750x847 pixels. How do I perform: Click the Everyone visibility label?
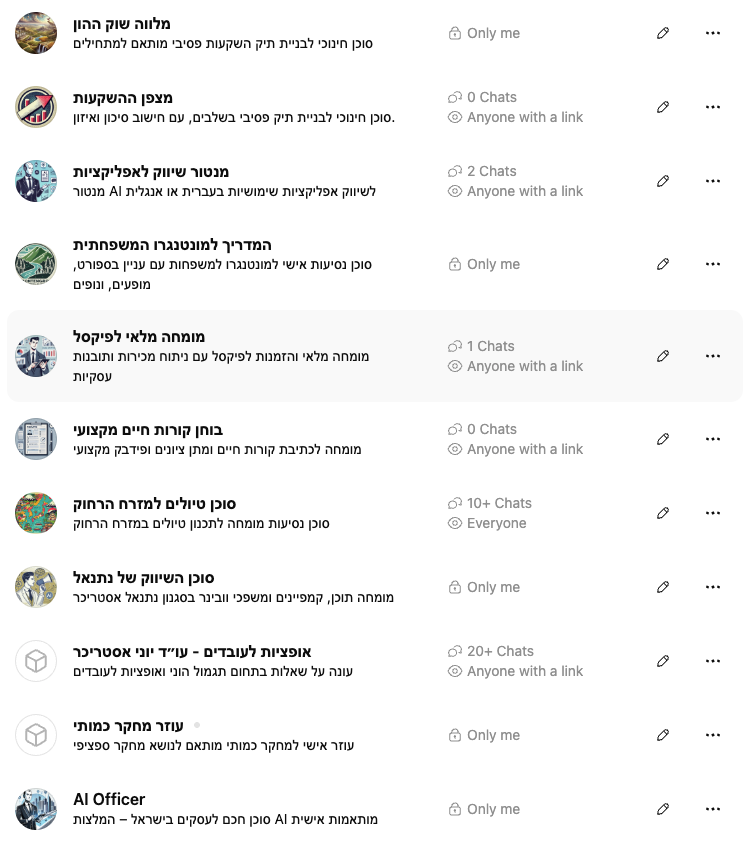coord(496,523)
